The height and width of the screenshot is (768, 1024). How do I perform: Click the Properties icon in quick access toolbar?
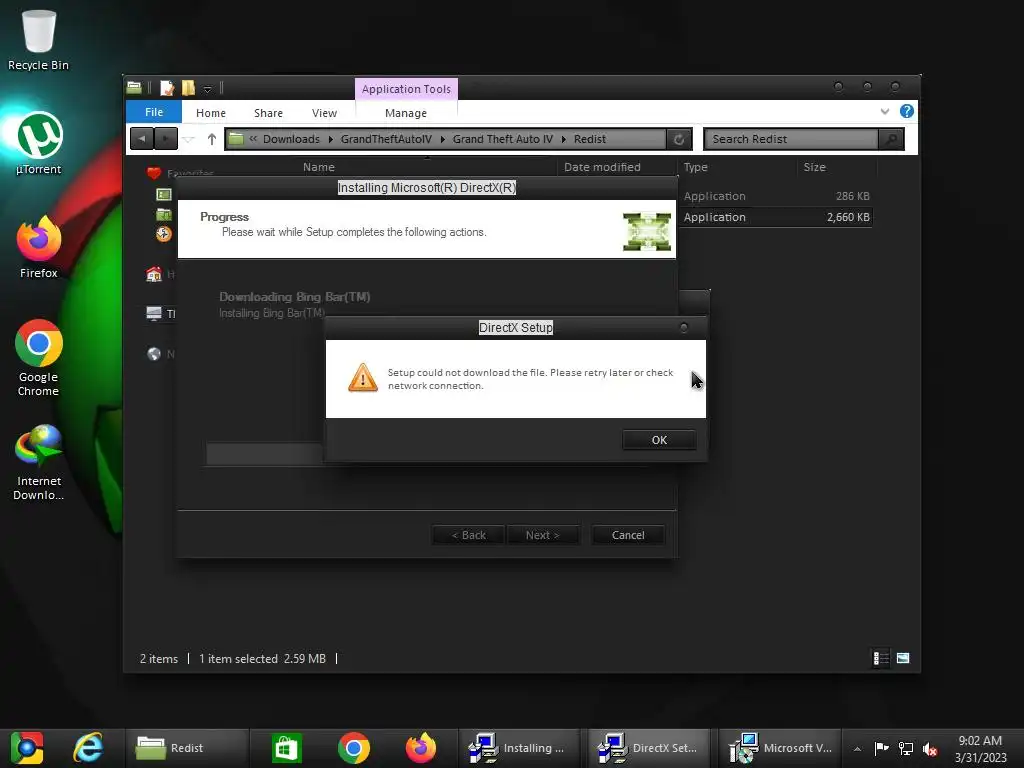(x=167, y=88)
